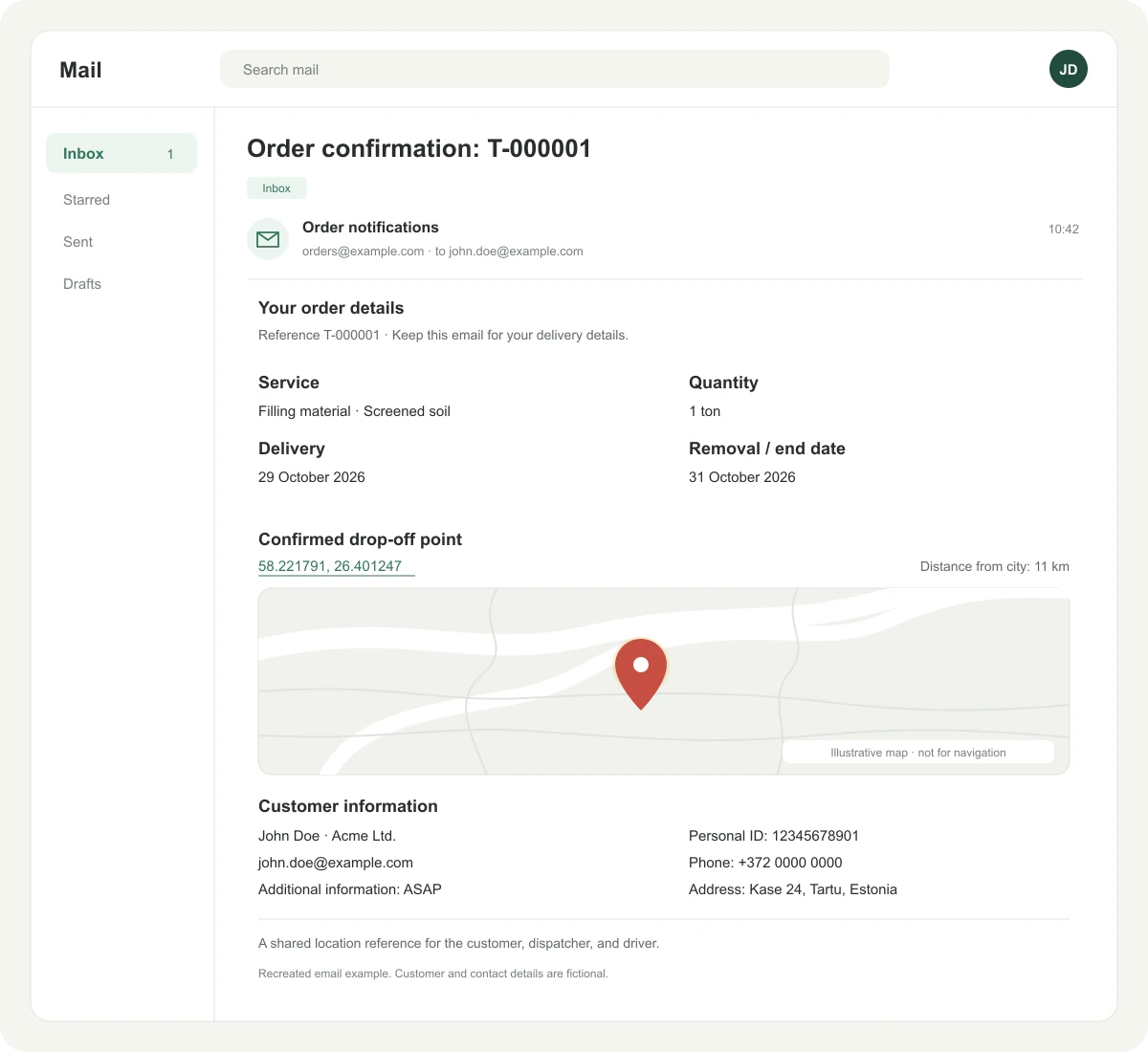The image size is (1148, 1052).
Task: Click 'Distance from city: 11 km'
Action: (994, 567)
